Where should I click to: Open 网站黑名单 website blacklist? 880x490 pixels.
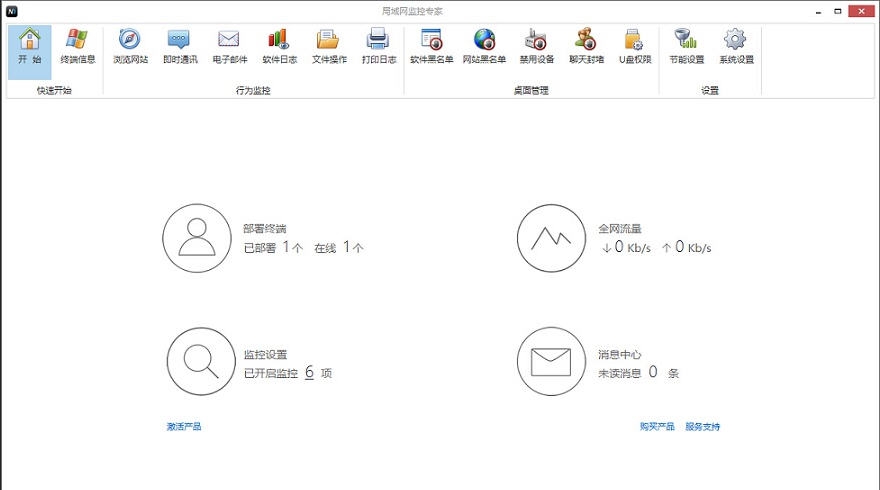click(484, 47)
